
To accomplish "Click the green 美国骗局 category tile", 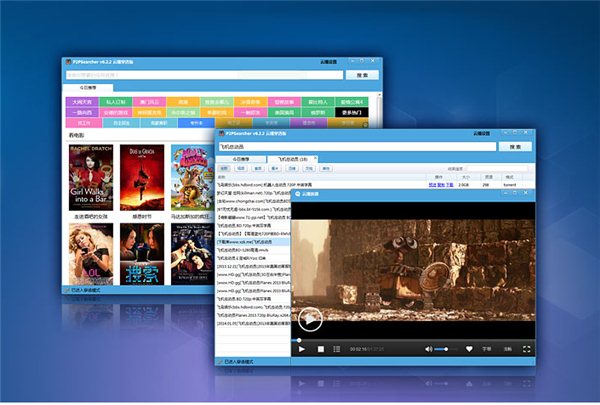I will 284,113.
